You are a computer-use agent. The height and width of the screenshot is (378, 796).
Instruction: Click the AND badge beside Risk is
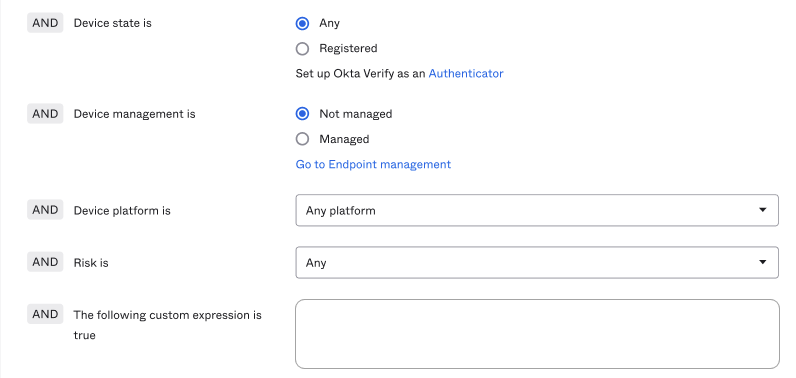(x=45, y=262)
